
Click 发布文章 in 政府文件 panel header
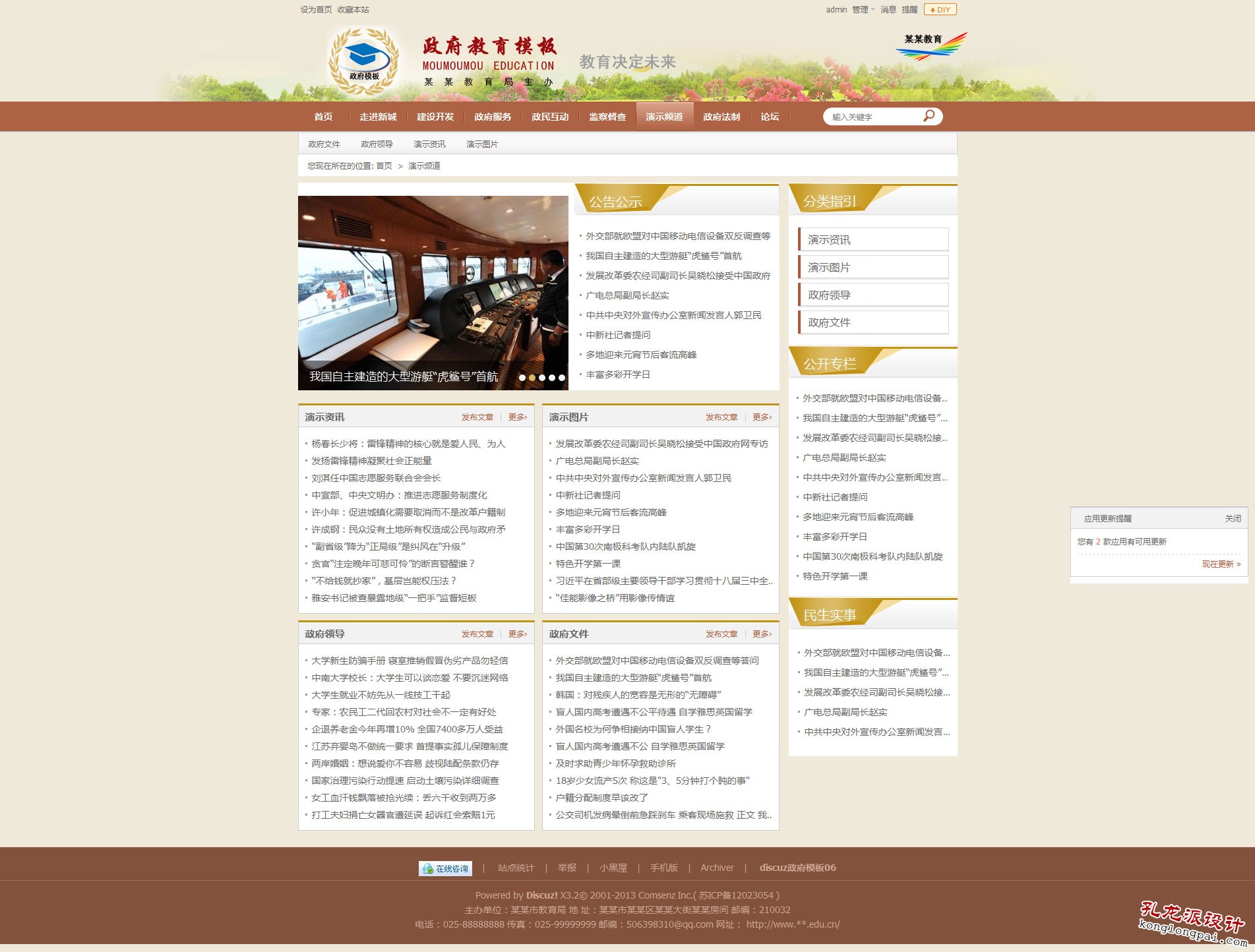click(x=721, y=634)
